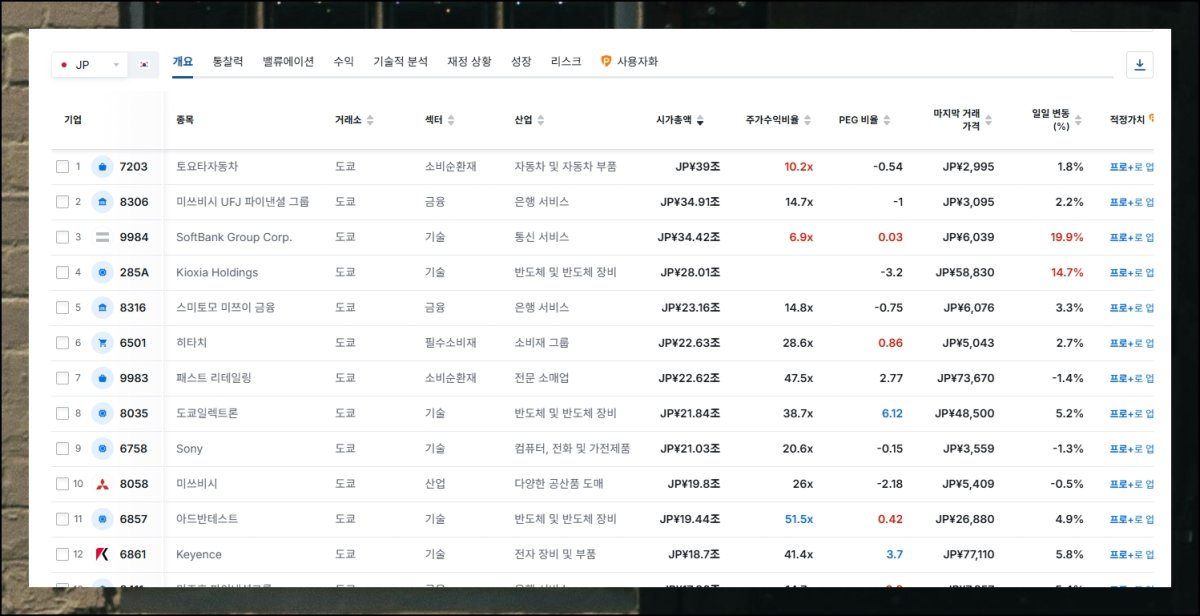Check the box for row 2
The image size is (1200, 616).
click(62, 202)
